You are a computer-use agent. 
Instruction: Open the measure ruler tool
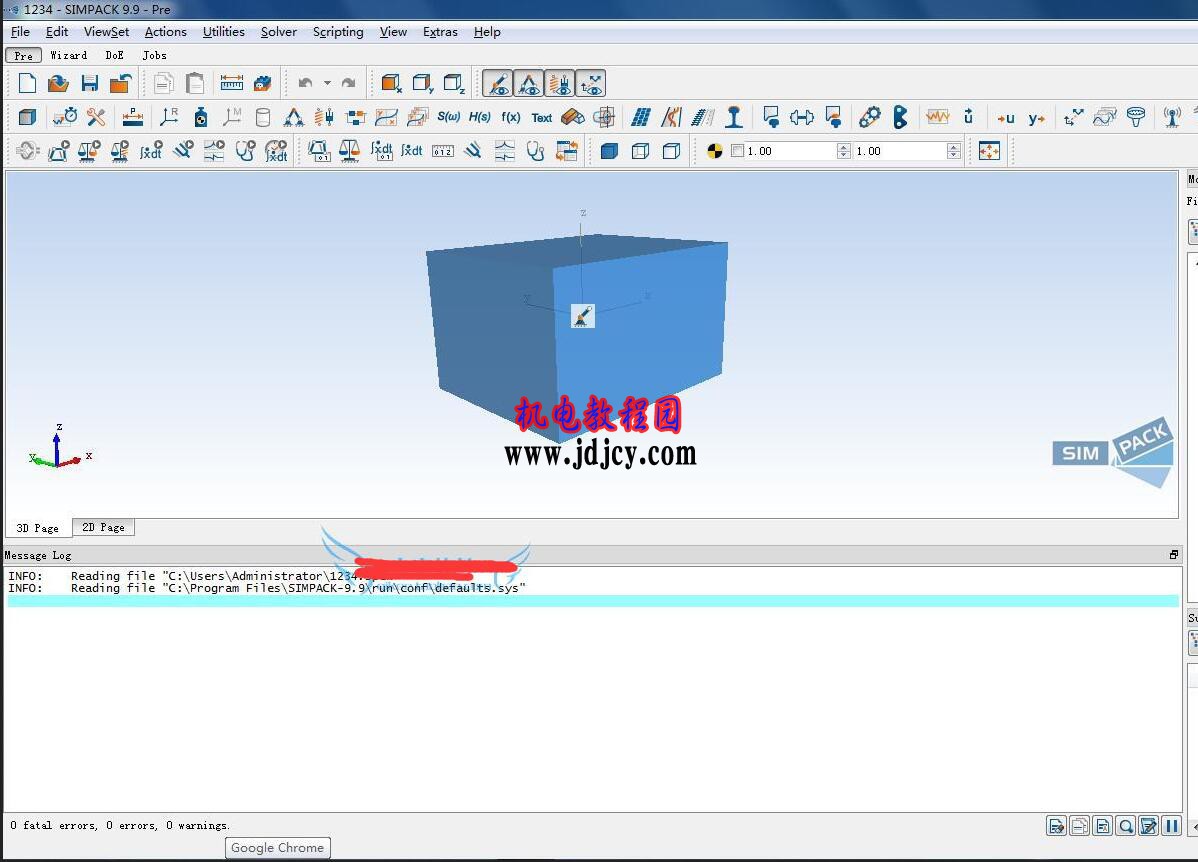tap(232, 83)
